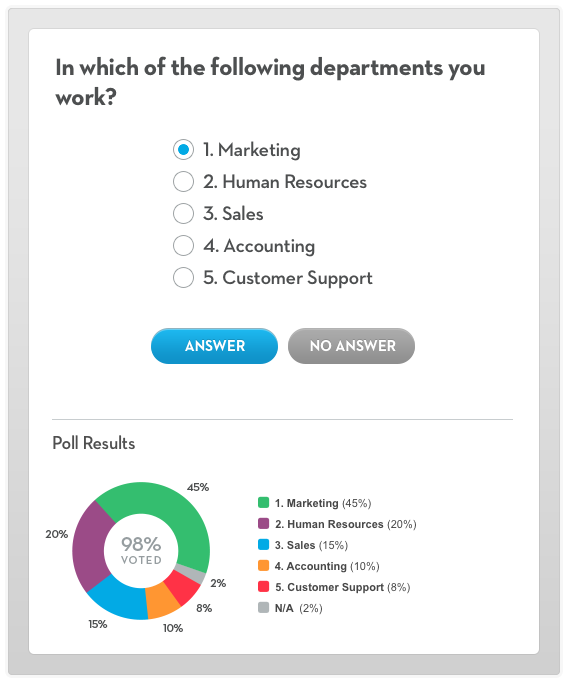
Task: Select the Sales radio button
Action: [183, 214]
